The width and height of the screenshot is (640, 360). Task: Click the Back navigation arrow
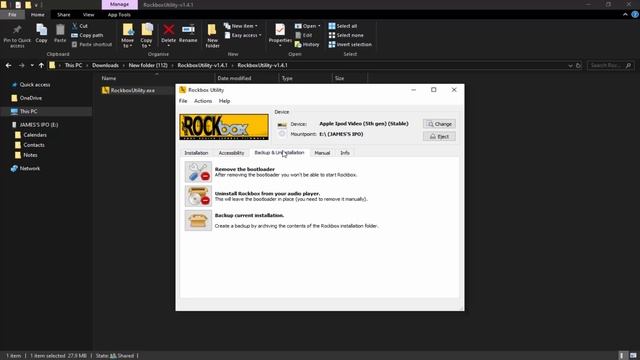9,65
